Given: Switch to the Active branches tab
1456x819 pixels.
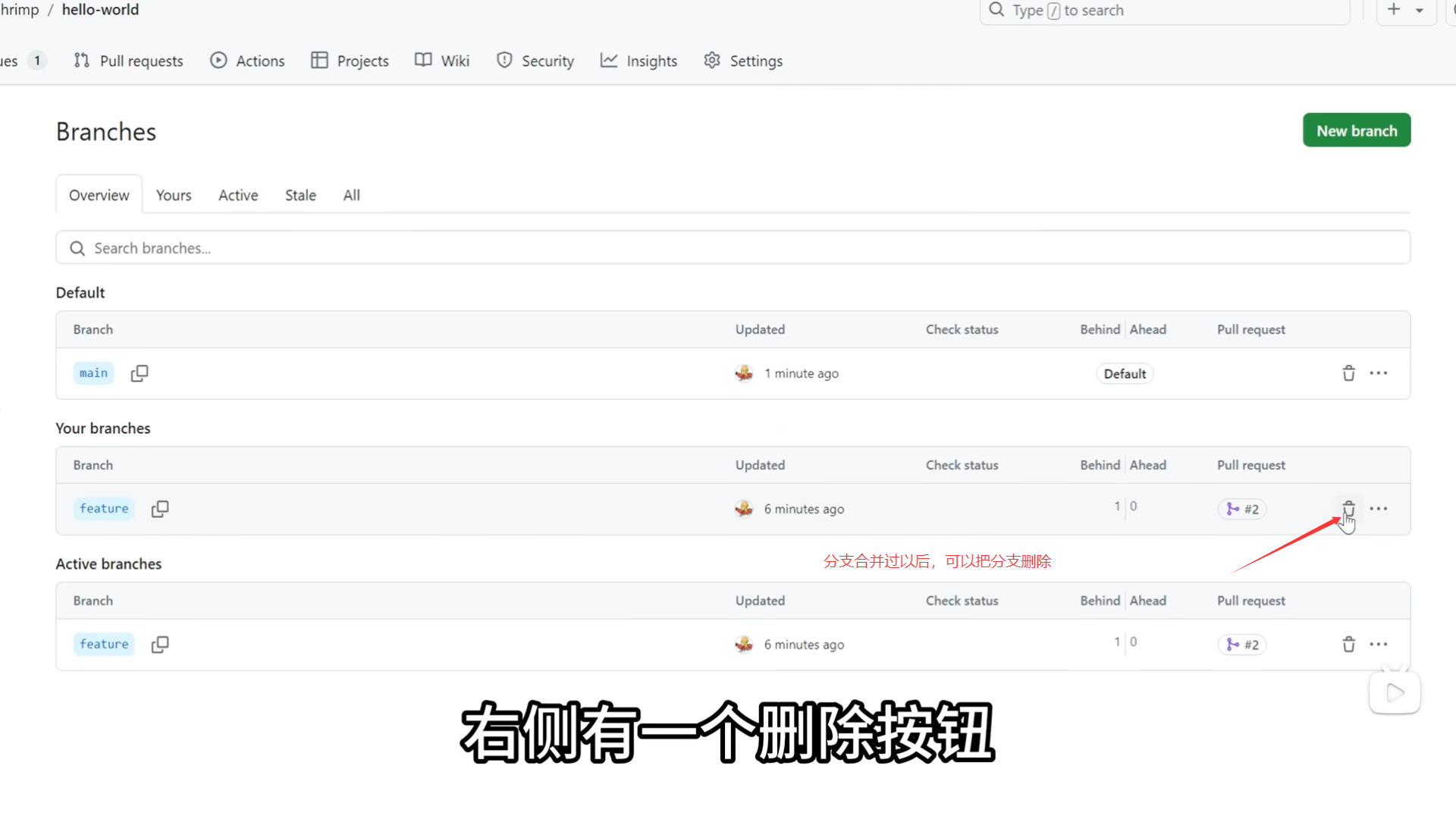Looking at the screenshot, I should point(238,195).
